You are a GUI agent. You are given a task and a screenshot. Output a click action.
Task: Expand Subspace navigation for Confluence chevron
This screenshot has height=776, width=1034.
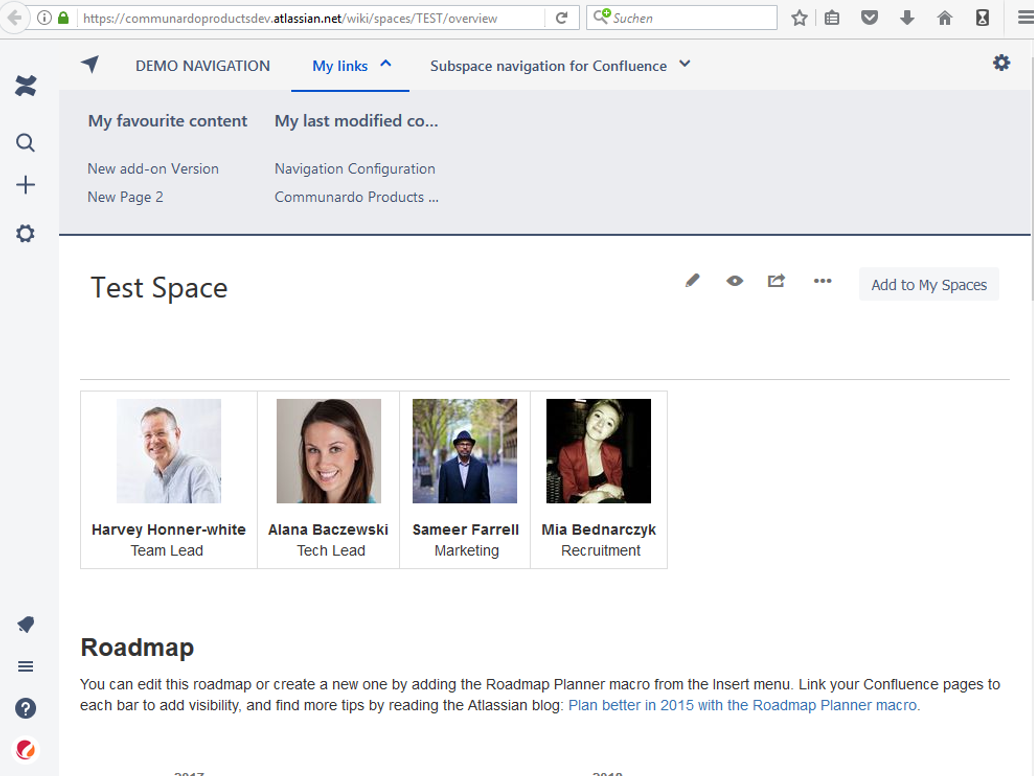point(685,64)
